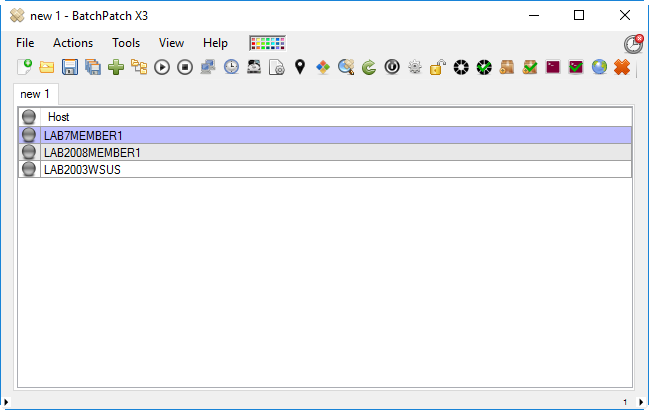The width and height of the screenshot is (649, 410).
Task: Add hosts with the green plus icon
Action: point(116,67)
